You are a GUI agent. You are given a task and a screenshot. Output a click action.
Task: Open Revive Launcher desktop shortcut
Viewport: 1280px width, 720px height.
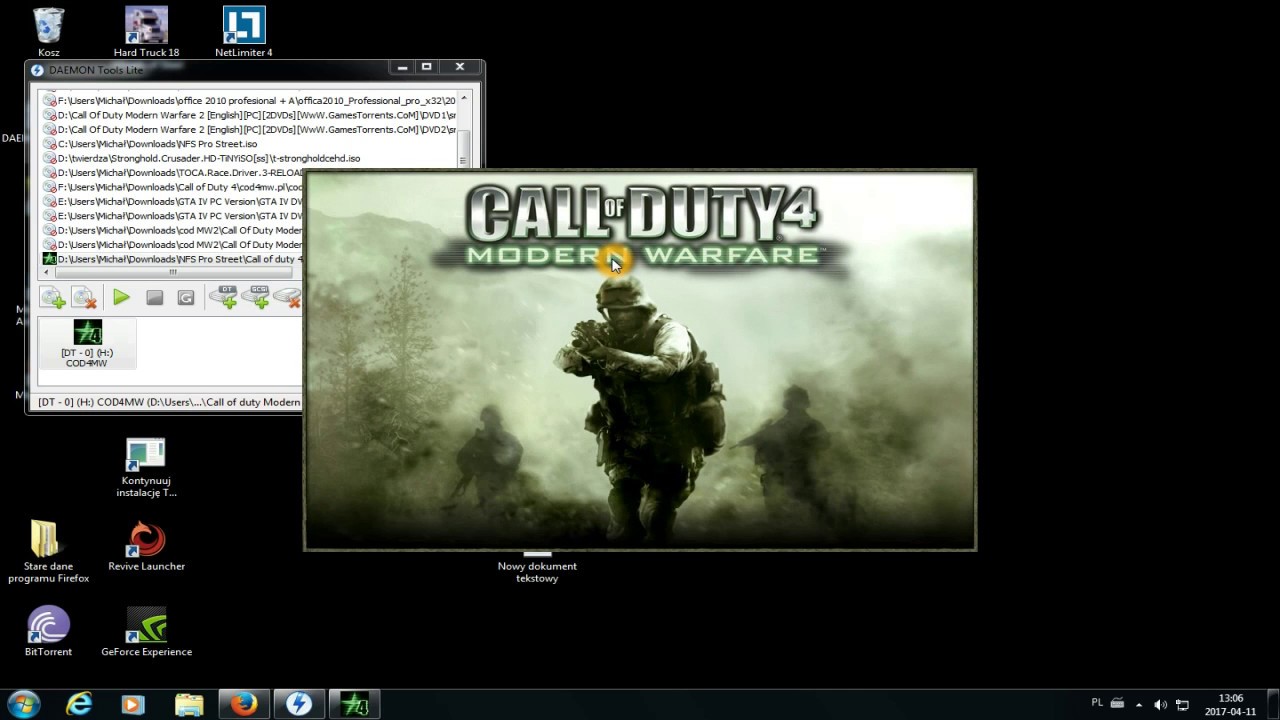[x=146, y=547]
